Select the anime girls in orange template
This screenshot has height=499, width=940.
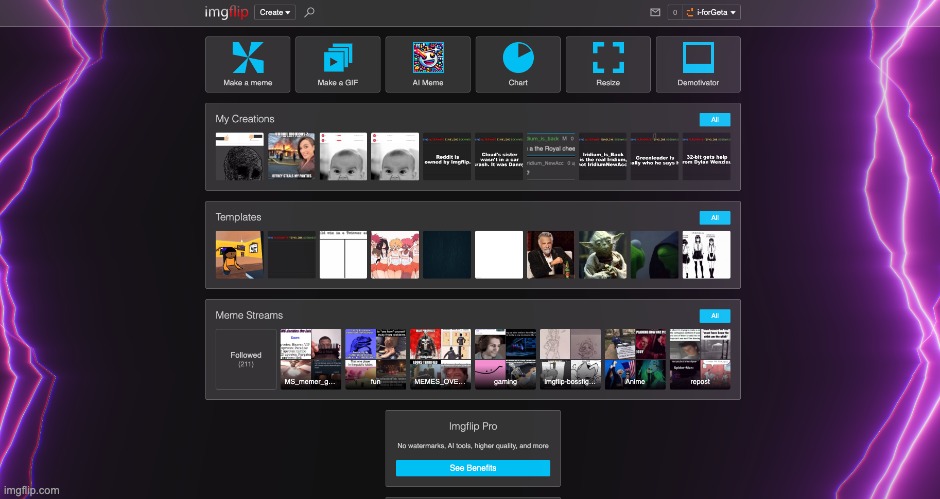click(395, 255)
